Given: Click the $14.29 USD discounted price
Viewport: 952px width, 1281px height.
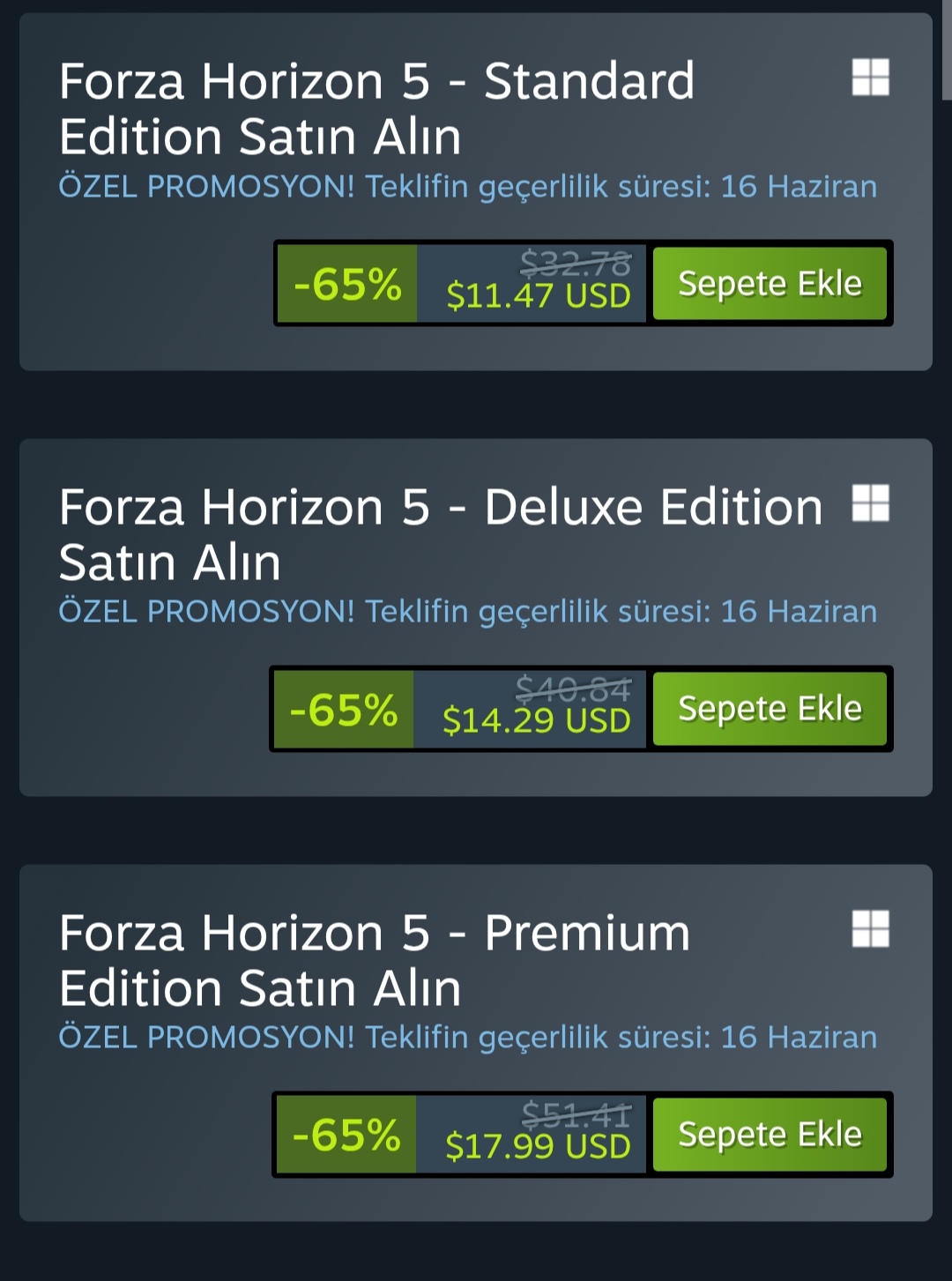Looking at the screenshot, I should tap(537, 721).
